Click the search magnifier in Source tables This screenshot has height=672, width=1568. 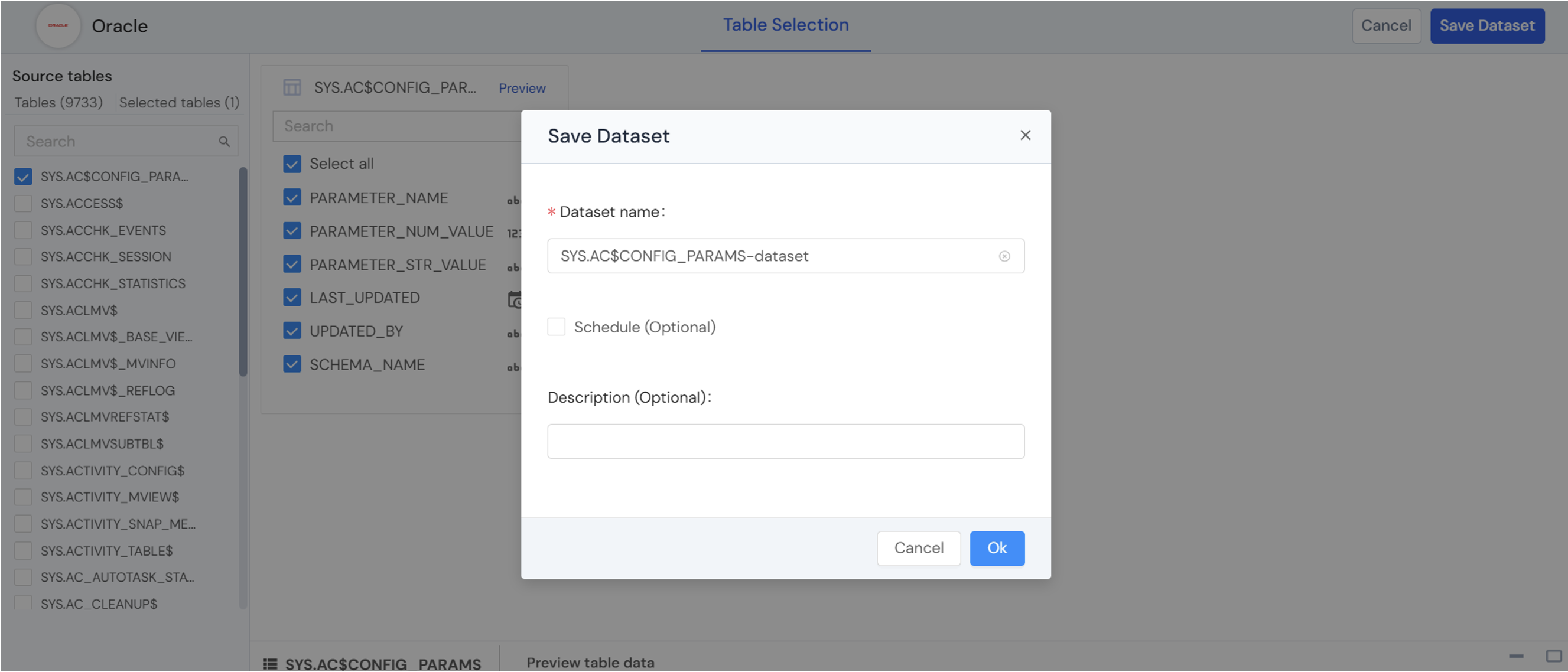pos(224,142)
